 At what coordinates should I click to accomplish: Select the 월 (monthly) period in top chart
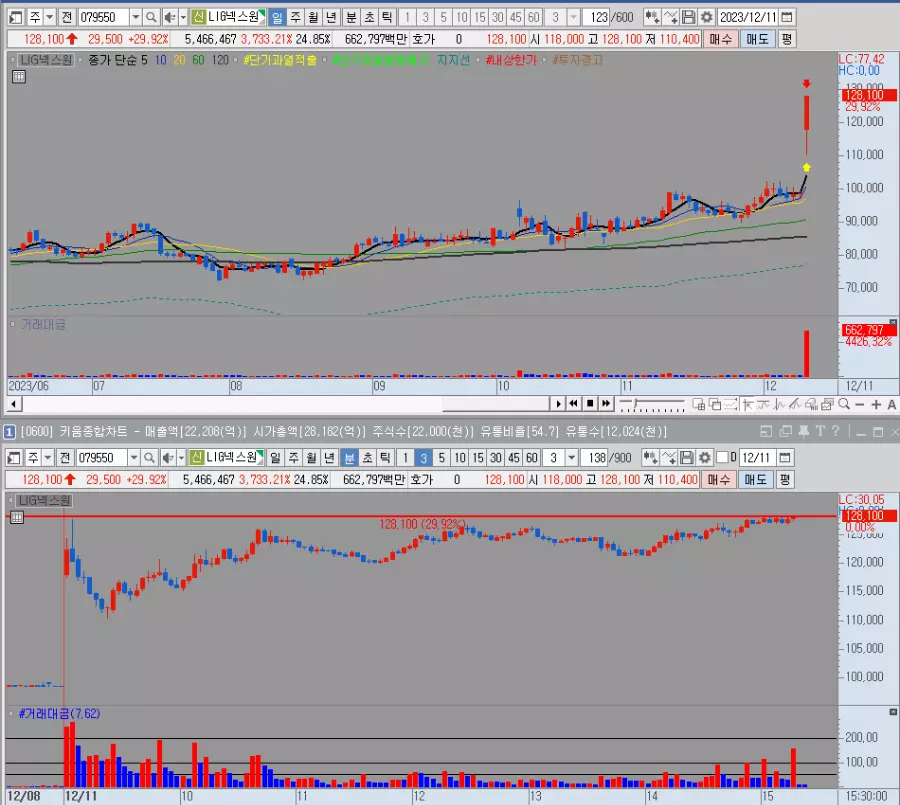(313, 17)
